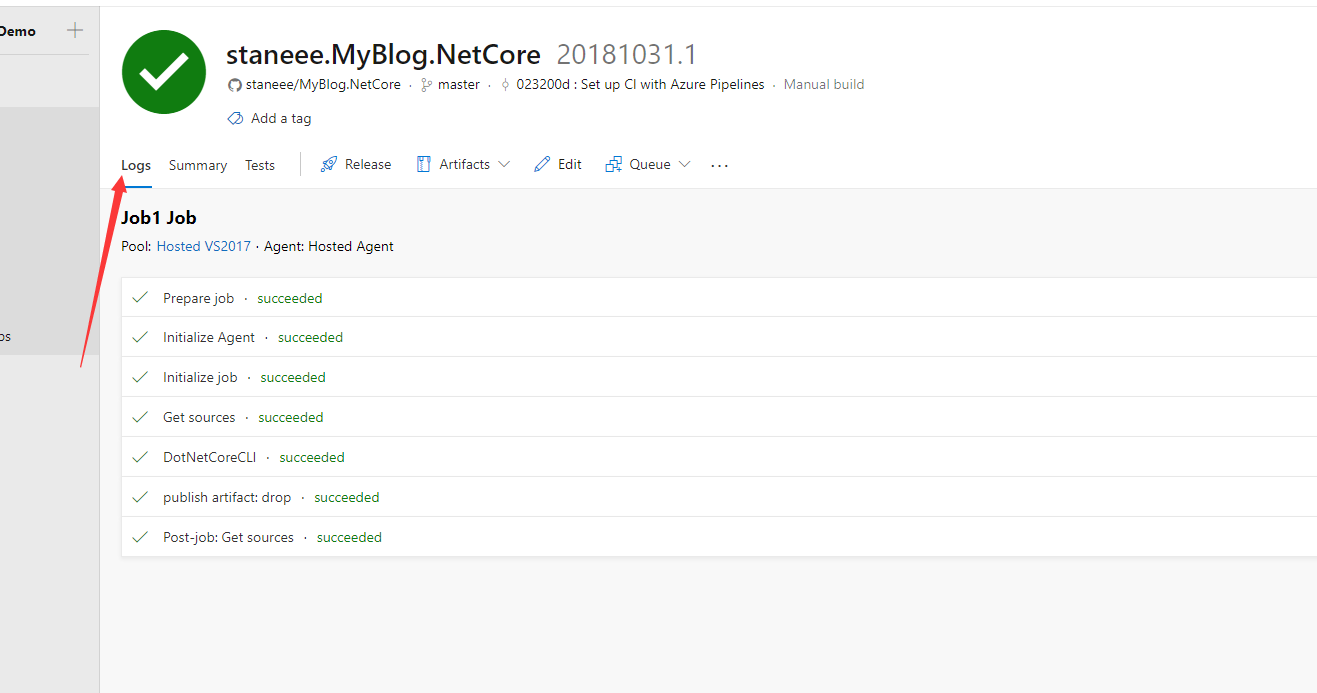The height and width of the screenshot is (693, 1317).
Task: Open commit 023200d Set up CI link
Action: (x=640, y=85)
